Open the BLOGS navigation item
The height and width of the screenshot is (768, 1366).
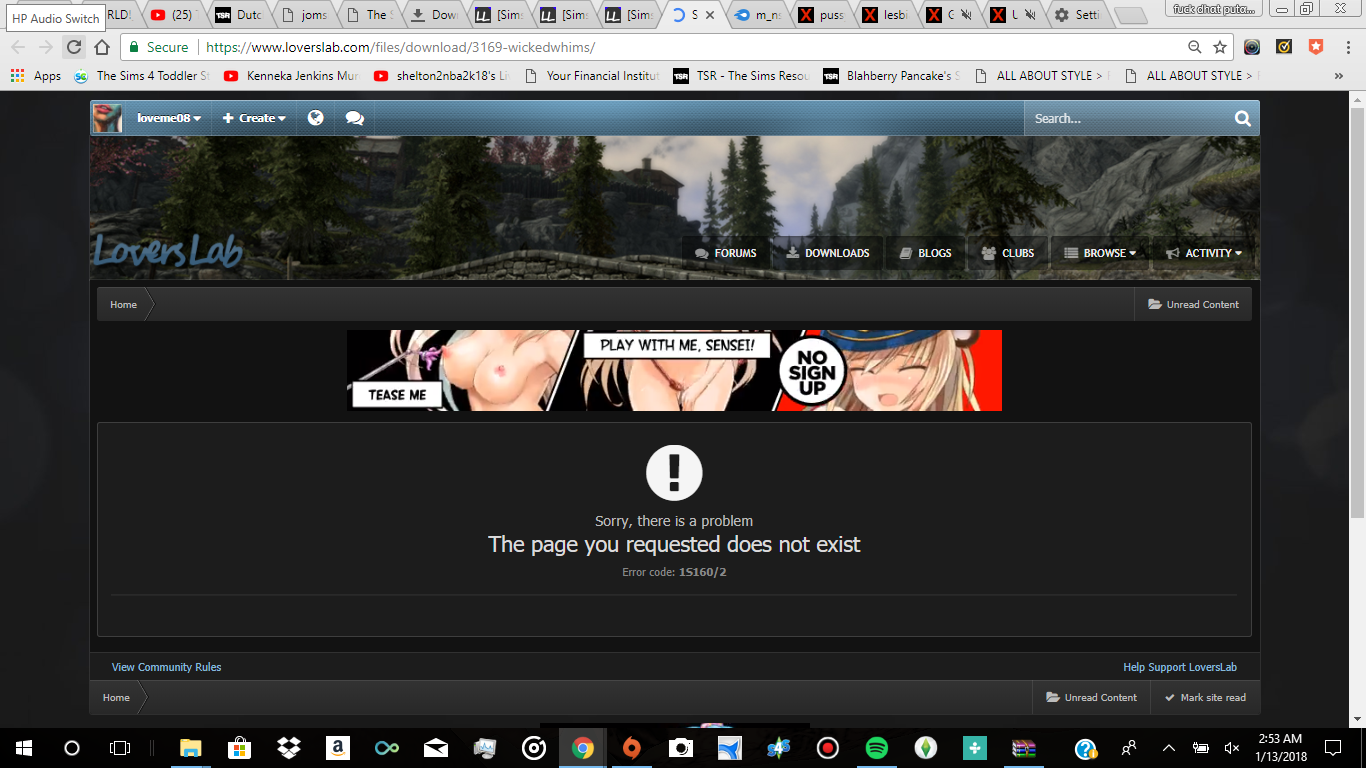point(925,253)
